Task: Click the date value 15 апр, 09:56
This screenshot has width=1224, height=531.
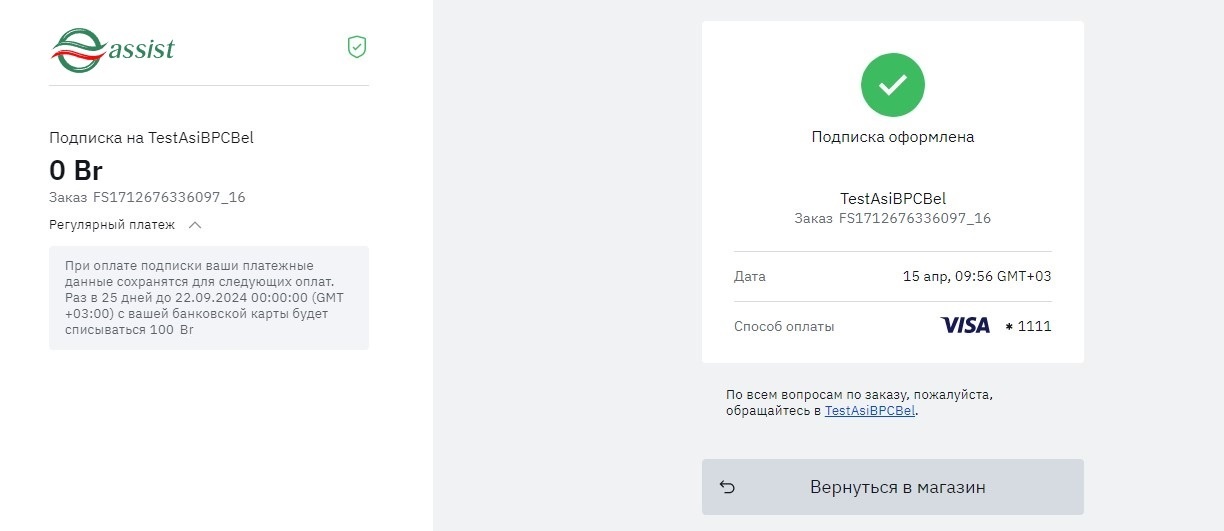Action: 976,276
